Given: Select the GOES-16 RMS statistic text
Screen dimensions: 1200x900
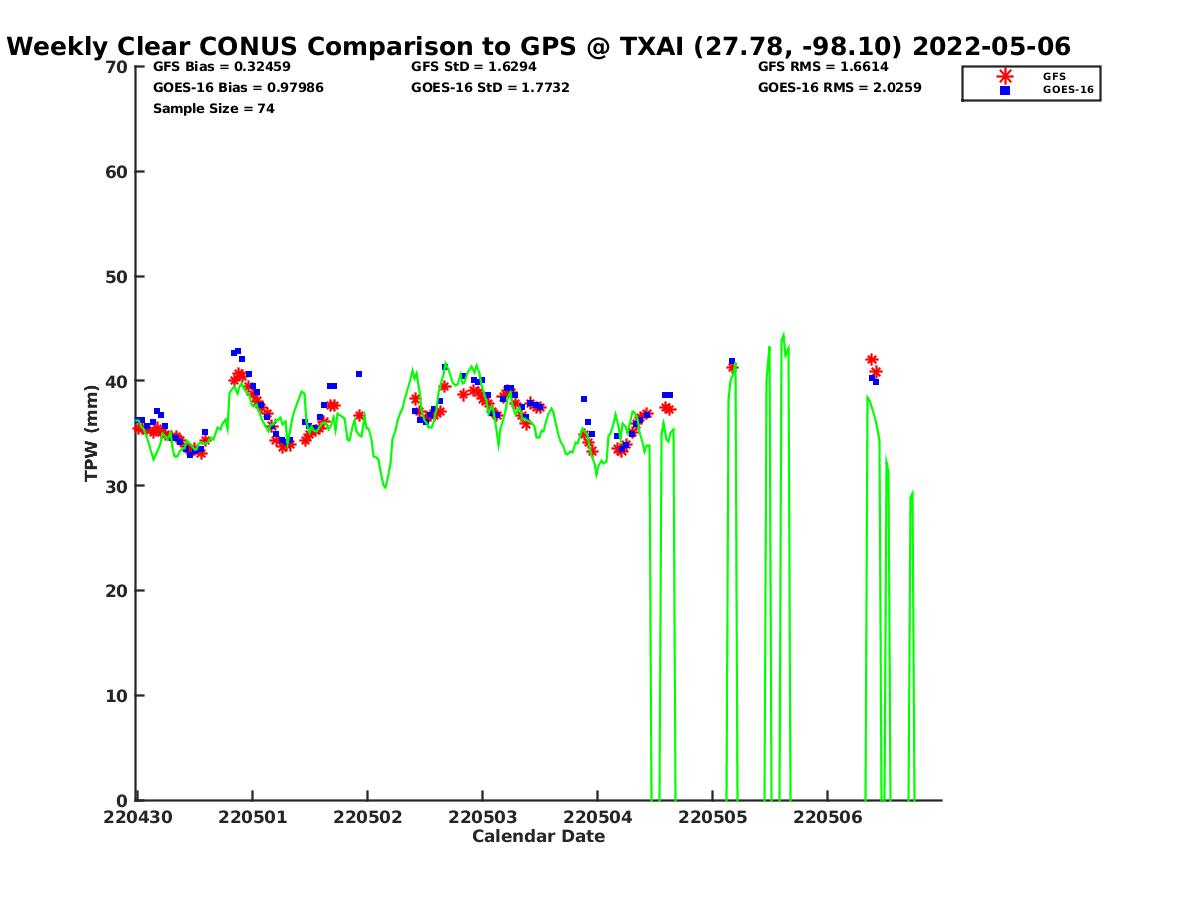Looking at the screenshot, I should tap(840, 88).
